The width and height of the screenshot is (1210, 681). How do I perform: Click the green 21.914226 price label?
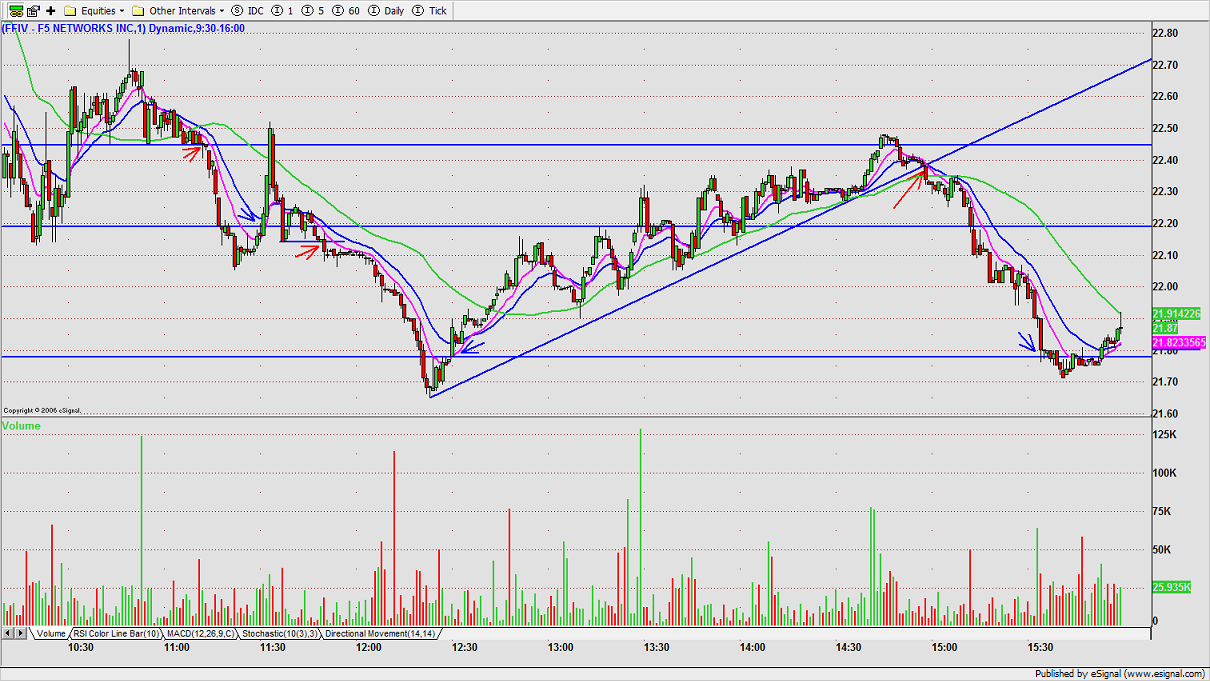point(1176,313)
